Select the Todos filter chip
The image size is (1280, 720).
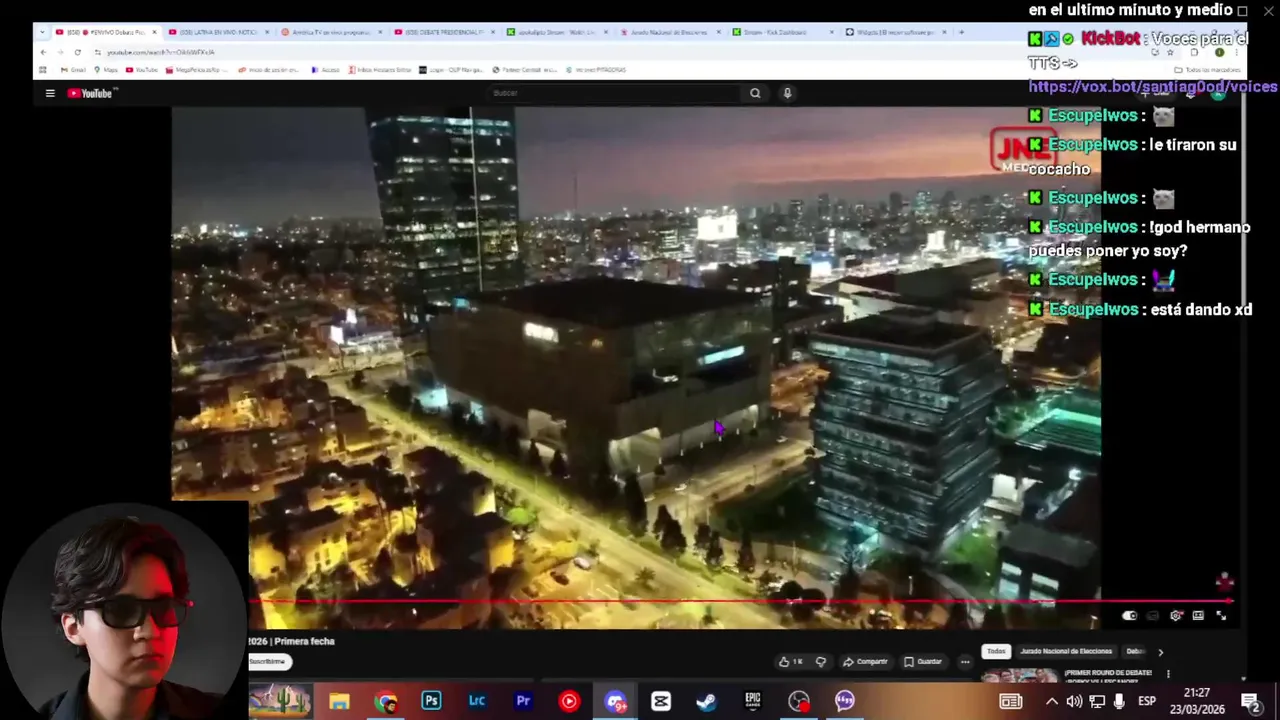click(996, 651)
